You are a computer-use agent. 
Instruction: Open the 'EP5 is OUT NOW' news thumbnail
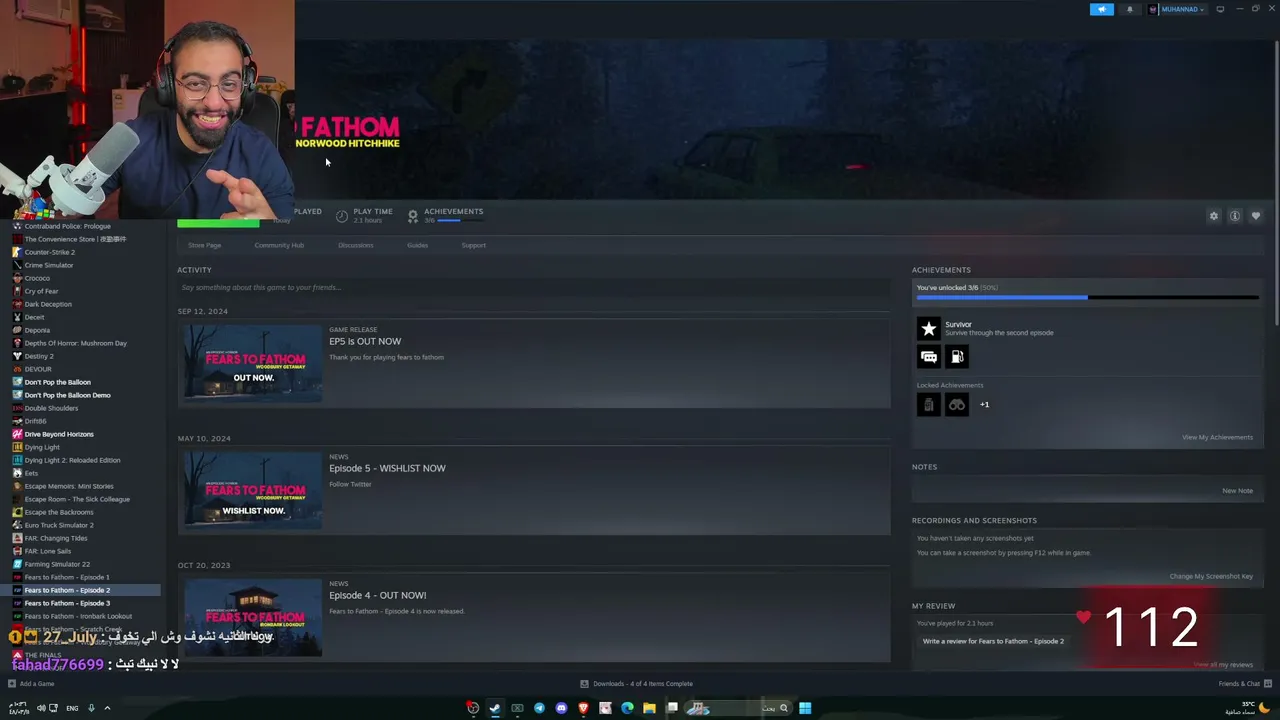point(252,363)
